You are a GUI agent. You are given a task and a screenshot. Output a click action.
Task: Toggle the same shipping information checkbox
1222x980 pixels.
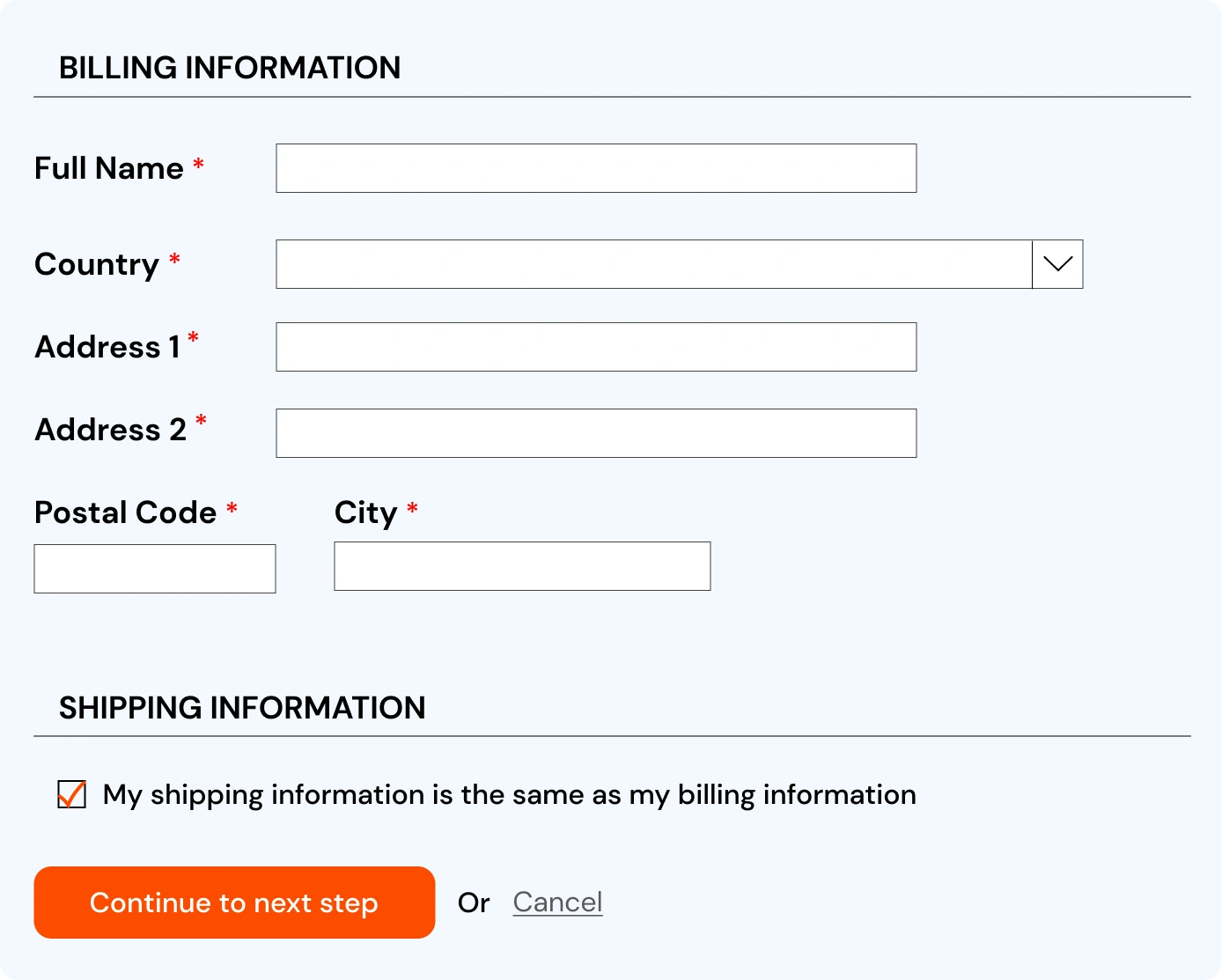click(x=71, y=794)
